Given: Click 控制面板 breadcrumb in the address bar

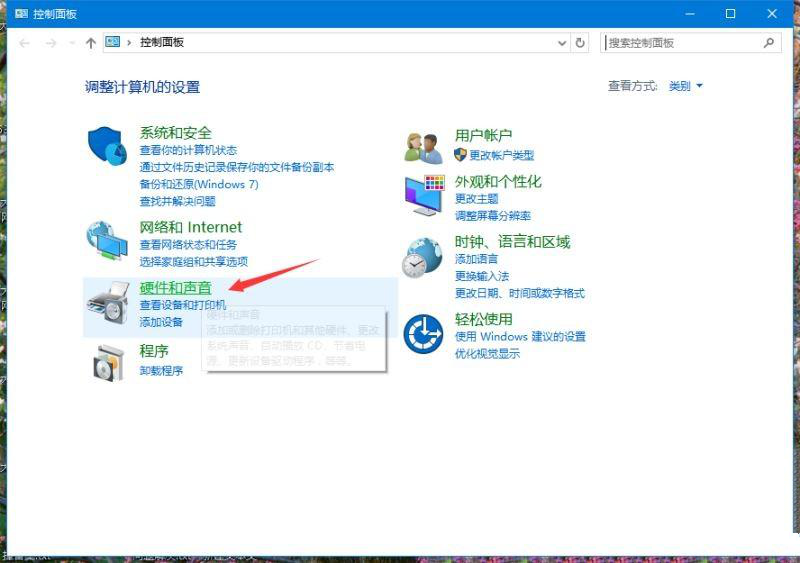Looking at the screenshot, I should pyautogui.click(x=161, y=43).
